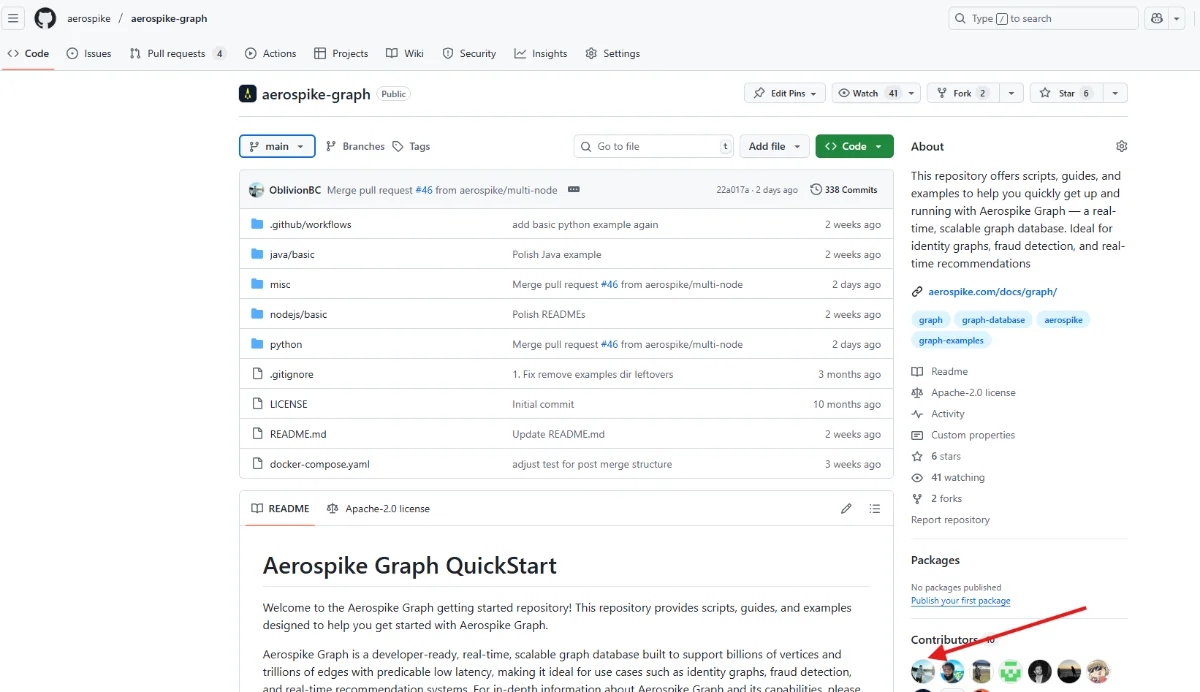Viewport: 1200px width, 692px height.
Task: Open the 338 Commits history
Action: click(844, 189)
